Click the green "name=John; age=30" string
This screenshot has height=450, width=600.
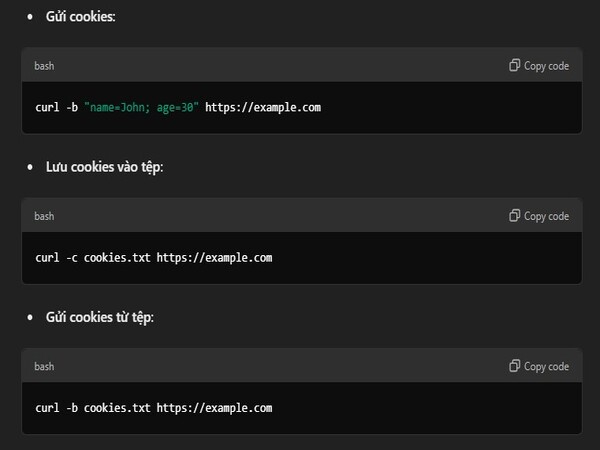(142, 107)
